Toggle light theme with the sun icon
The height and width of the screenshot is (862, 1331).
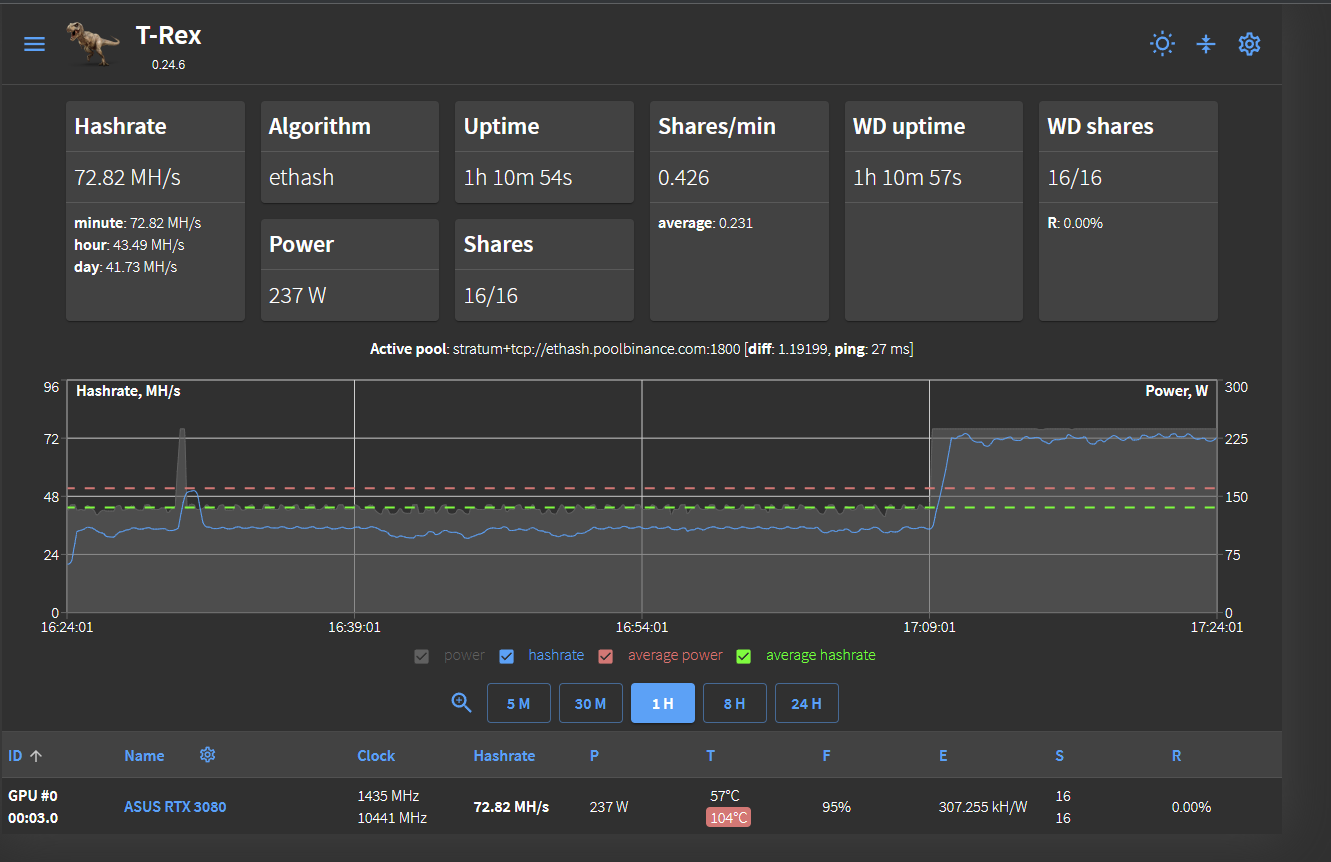(x=1162, y=44)
